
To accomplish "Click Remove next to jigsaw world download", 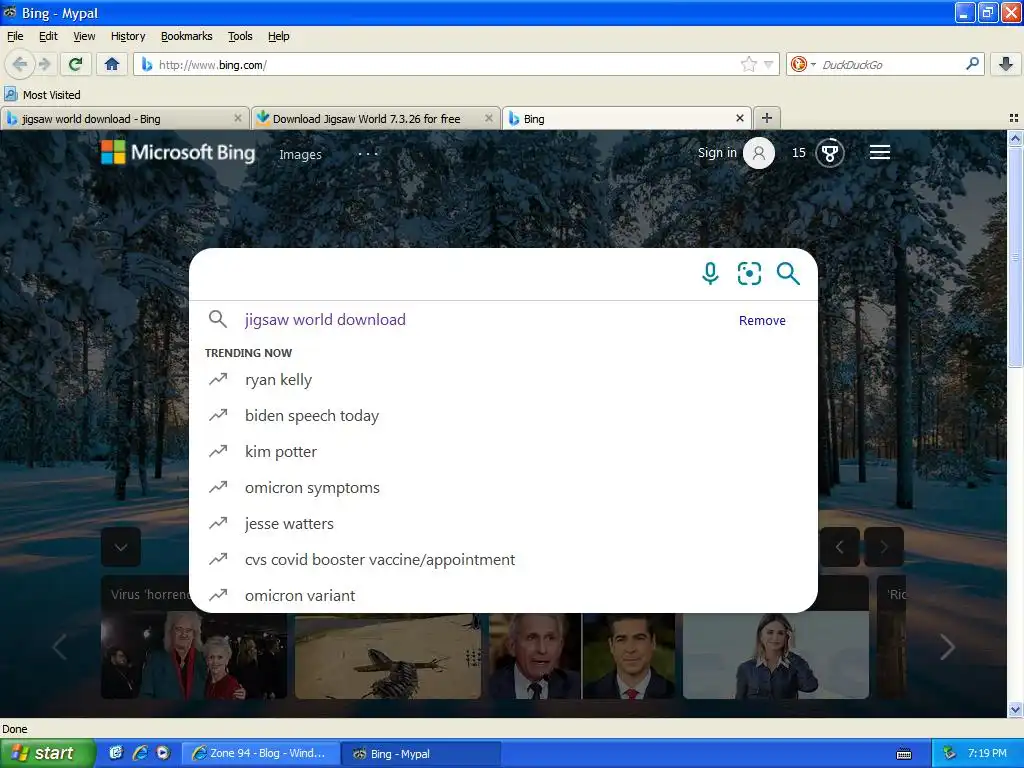I will pyautogui.click(x=762, y=320).
